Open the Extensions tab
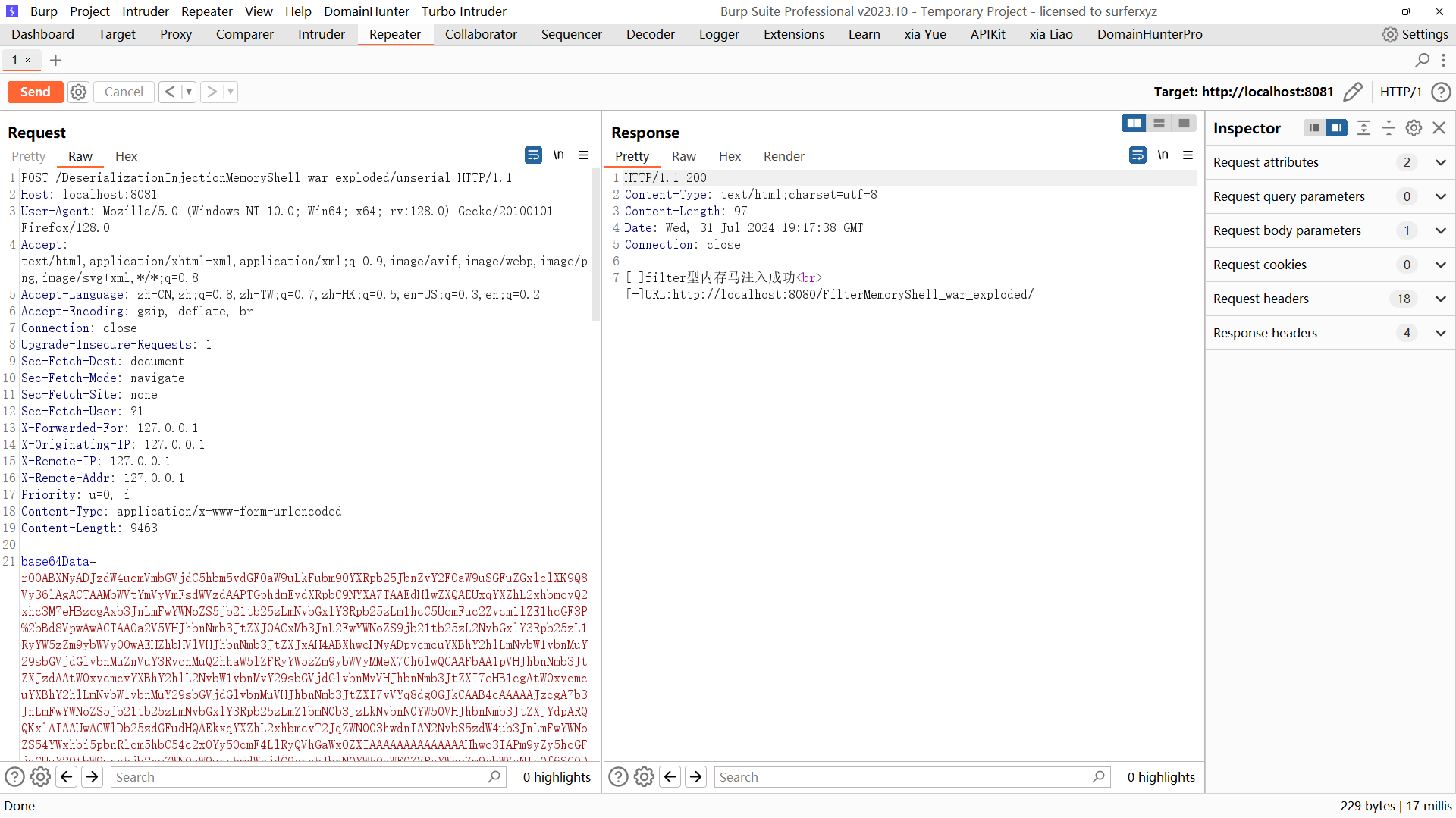The width and height of the screenshot is (1456, 818). coord(793,34)
